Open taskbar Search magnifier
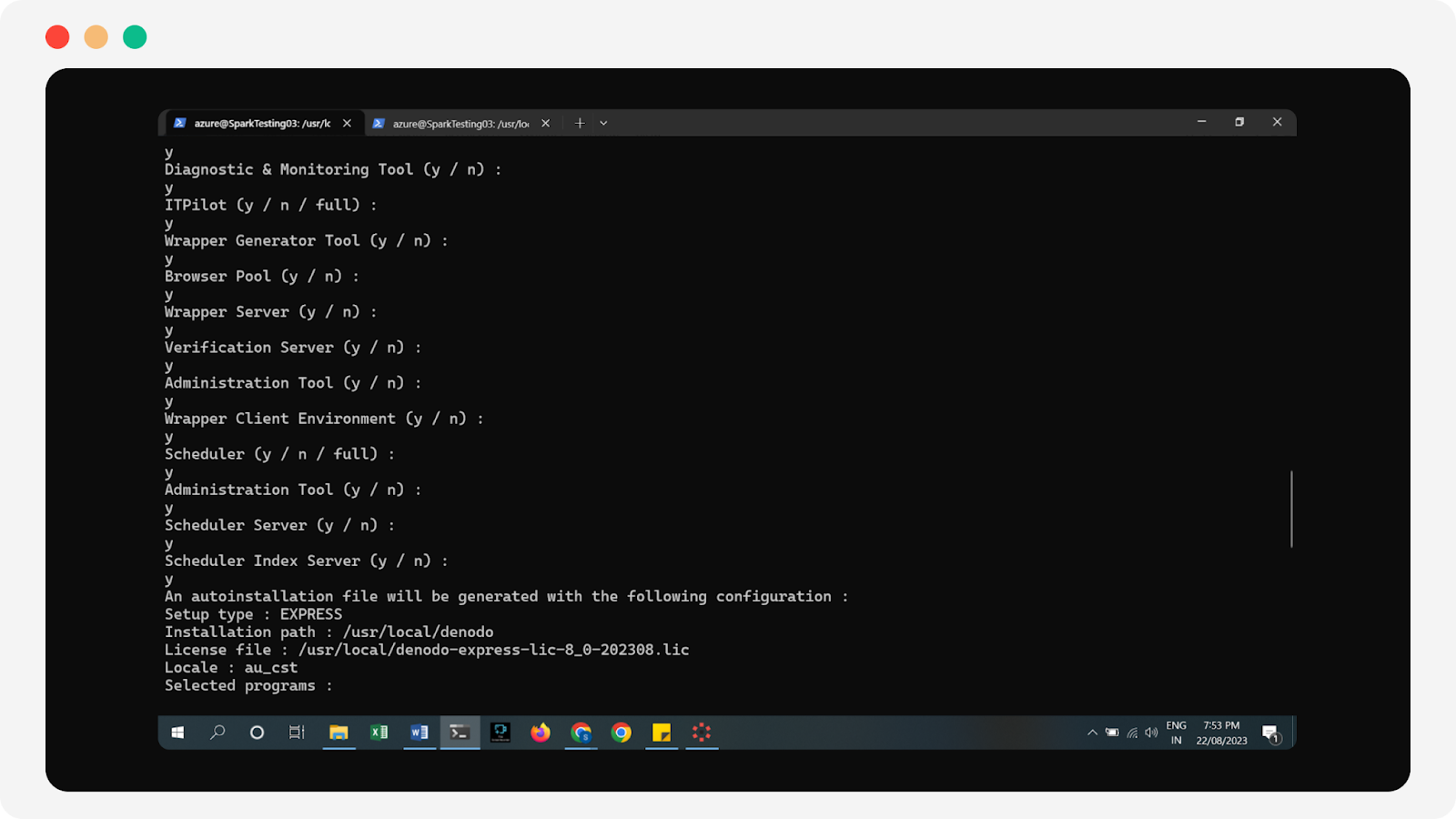 pos(217,733)
